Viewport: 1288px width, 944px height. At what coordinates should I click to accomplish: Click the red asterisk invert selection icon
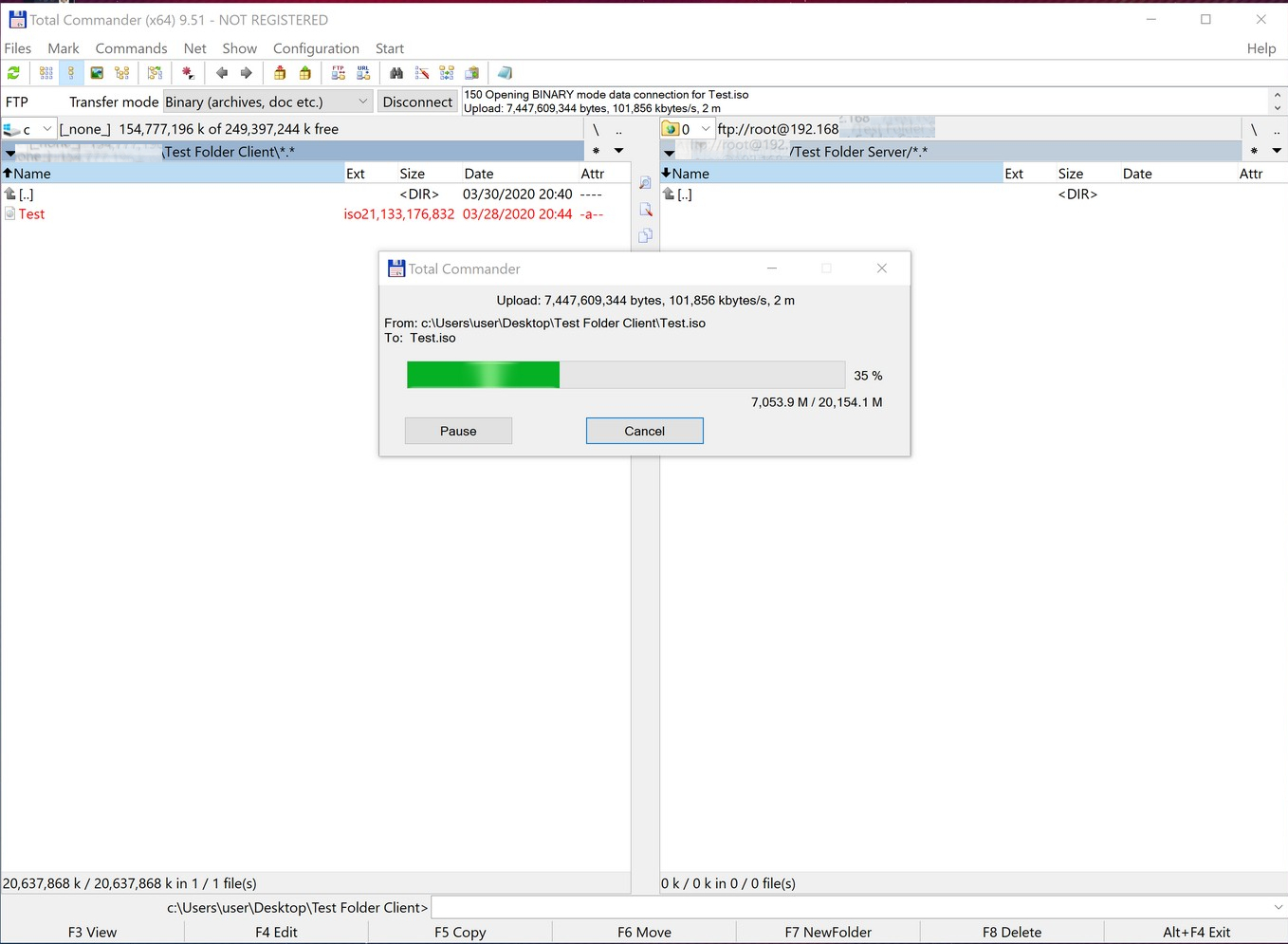(x=188, y=73)
